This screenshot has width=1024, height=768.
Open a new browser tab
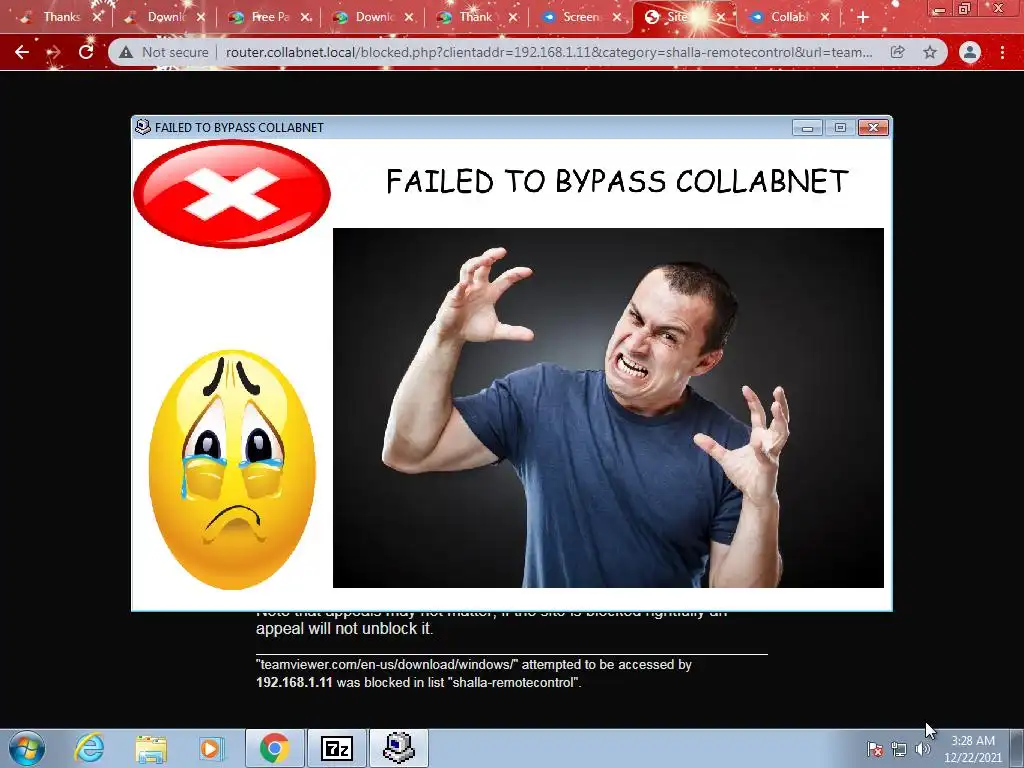click(x=863, y=18)
